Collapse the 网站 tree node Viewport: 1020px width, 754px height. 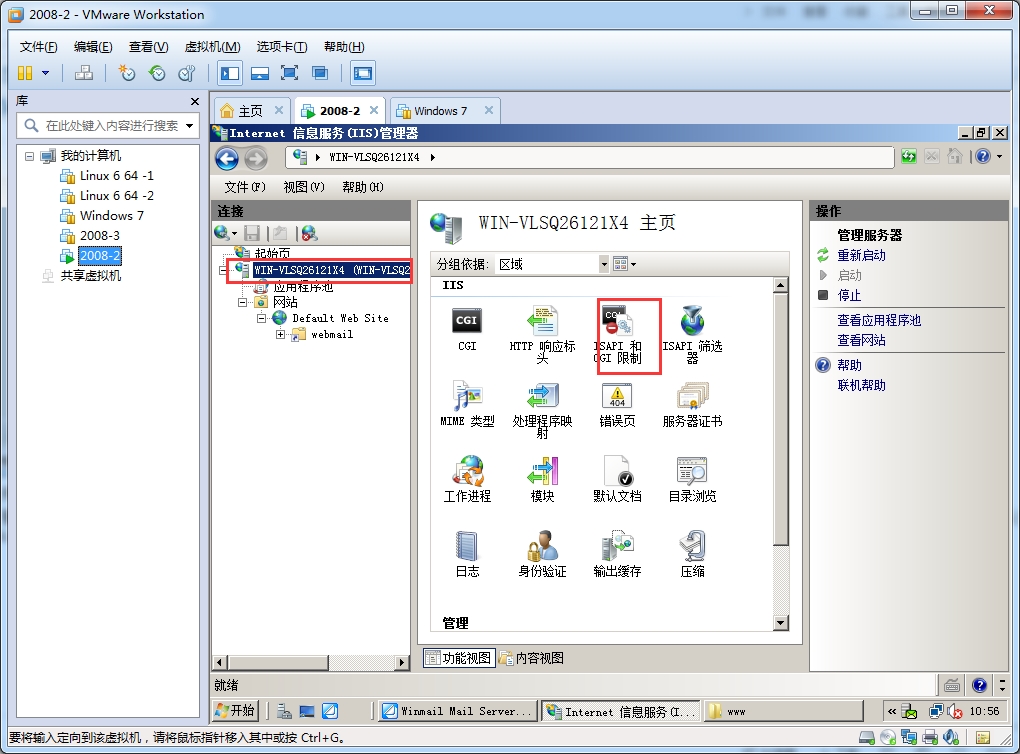243,303
